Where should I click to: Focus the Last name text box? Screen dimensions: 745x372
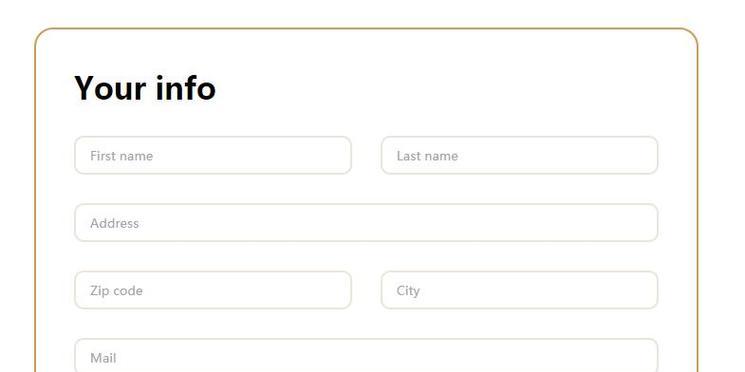(x=519, y=155)
